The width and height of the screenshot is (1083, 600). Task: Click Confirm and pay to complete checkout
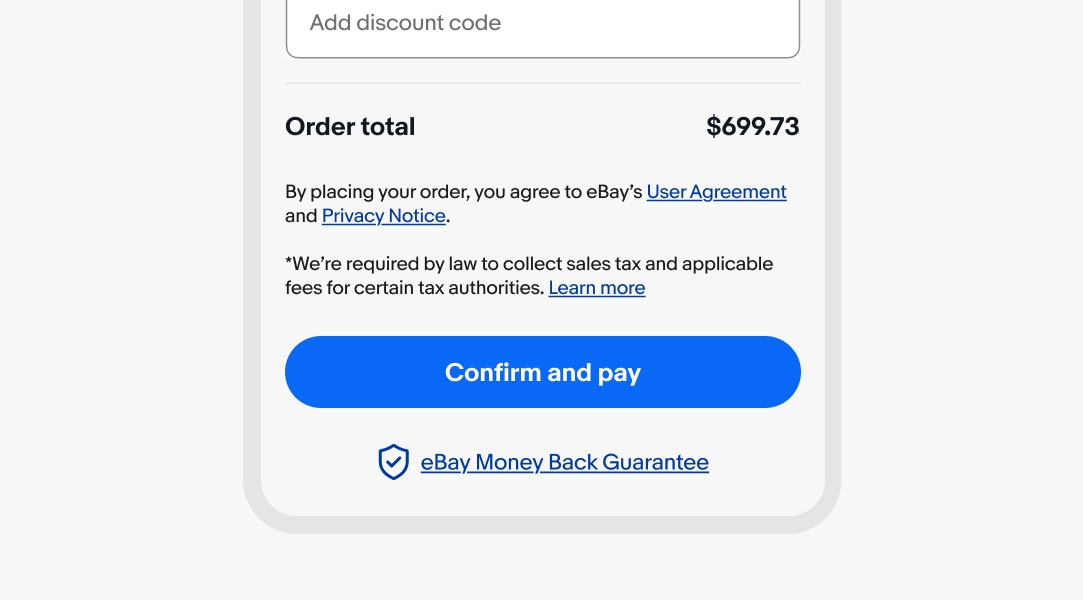coord(542,371)
